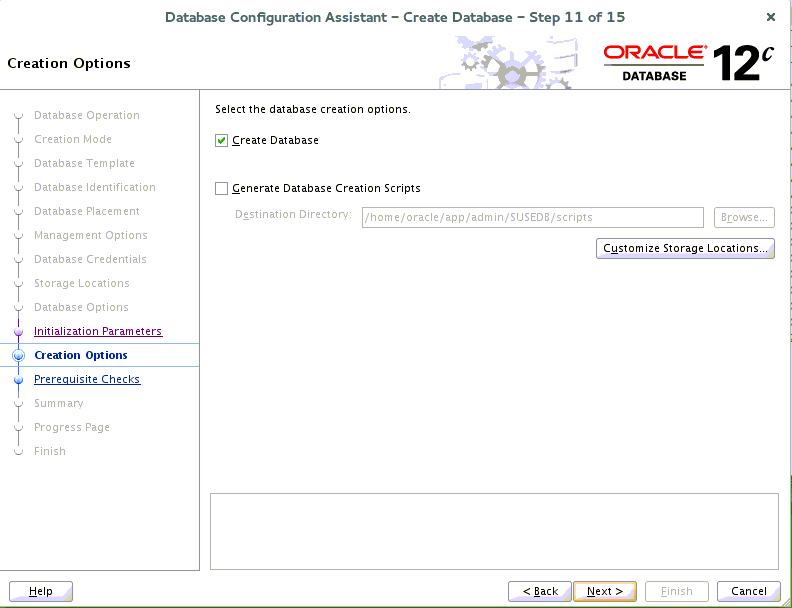This screenshot has height=608, width=792.
Task: Enable Generate Database Creation Scripts checkbox
Action: coord(222,189)
